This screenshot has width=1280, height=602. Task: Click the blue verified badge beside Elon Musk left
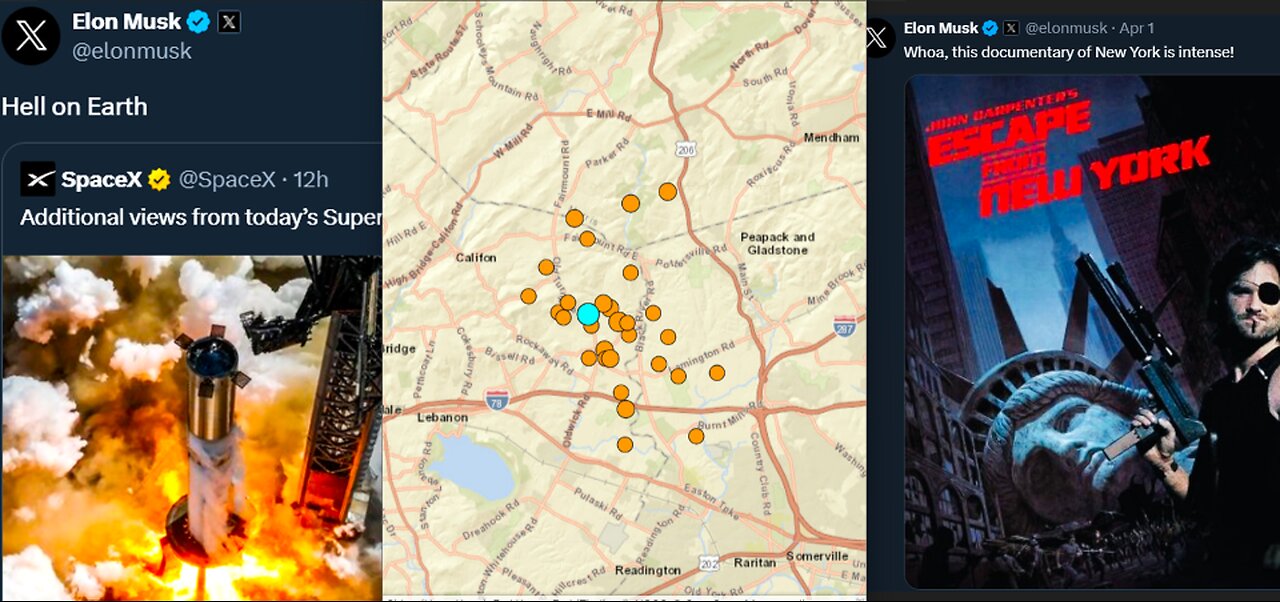coord(199,21)
